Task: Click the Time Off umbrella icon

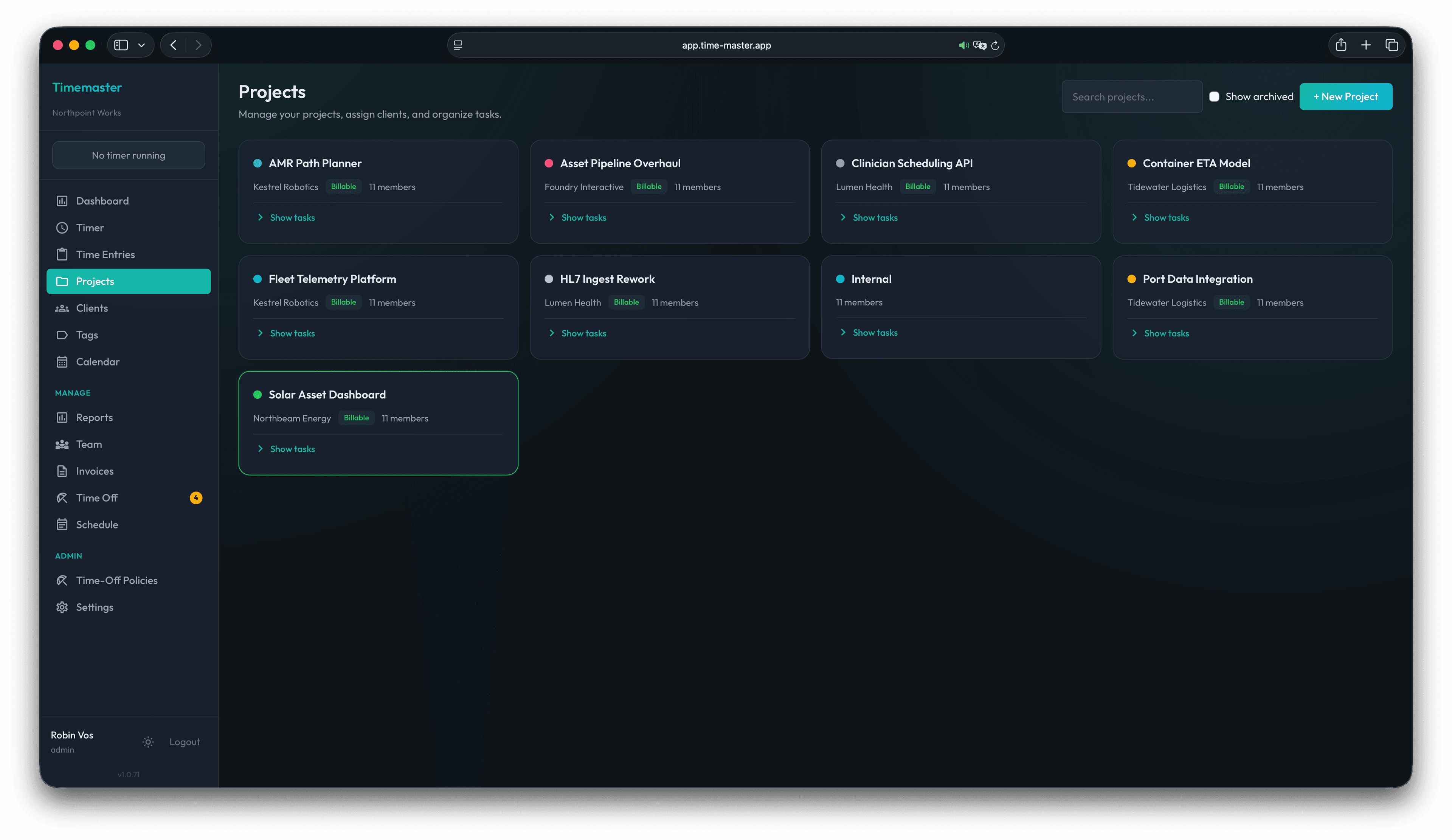Action: click(x=62, y=498)
